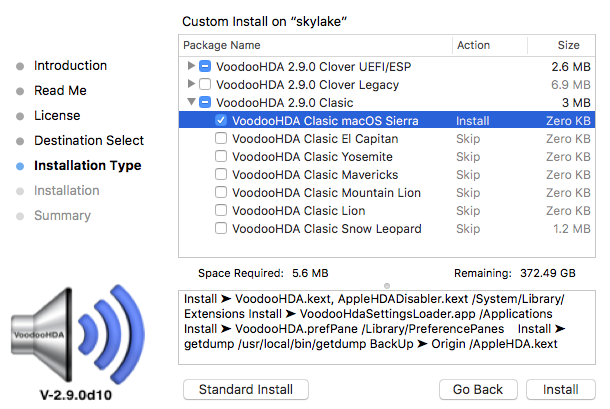Enable VoodooHDA Clasic Snow Leopard checkbox
Screen dimensions: 610x409
pyautogui.click(x=221, y=229)
